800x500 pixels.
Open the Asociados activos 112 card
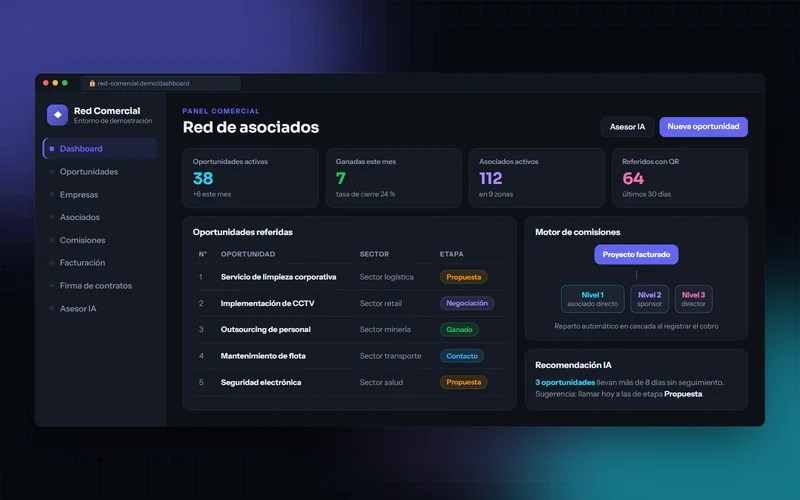coord(537,178)
